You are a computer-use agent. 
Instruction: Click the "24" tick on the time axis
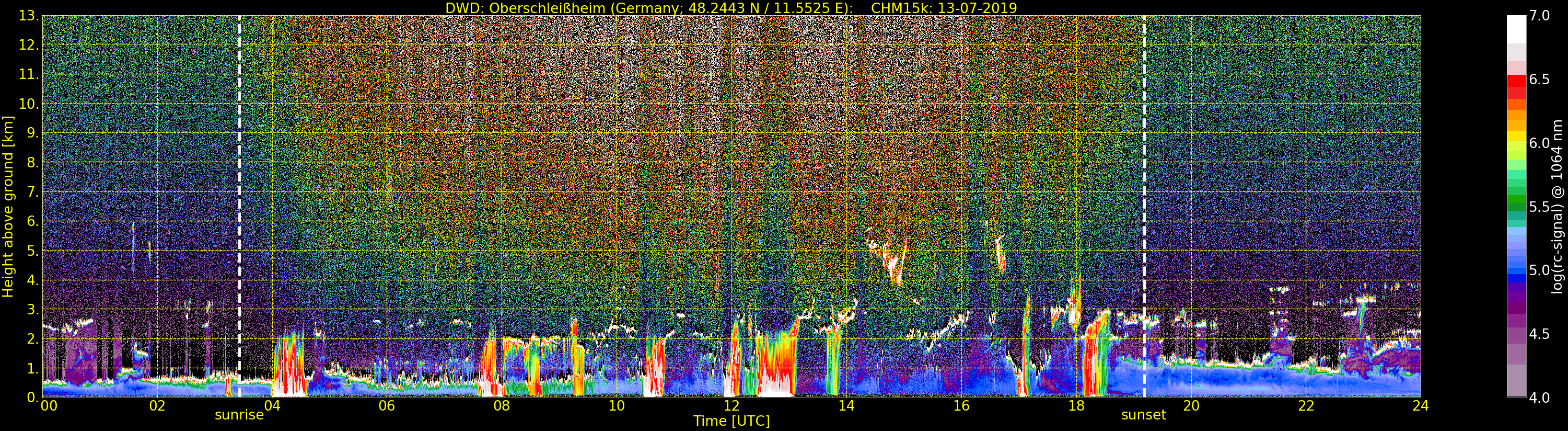[1420, 406]
